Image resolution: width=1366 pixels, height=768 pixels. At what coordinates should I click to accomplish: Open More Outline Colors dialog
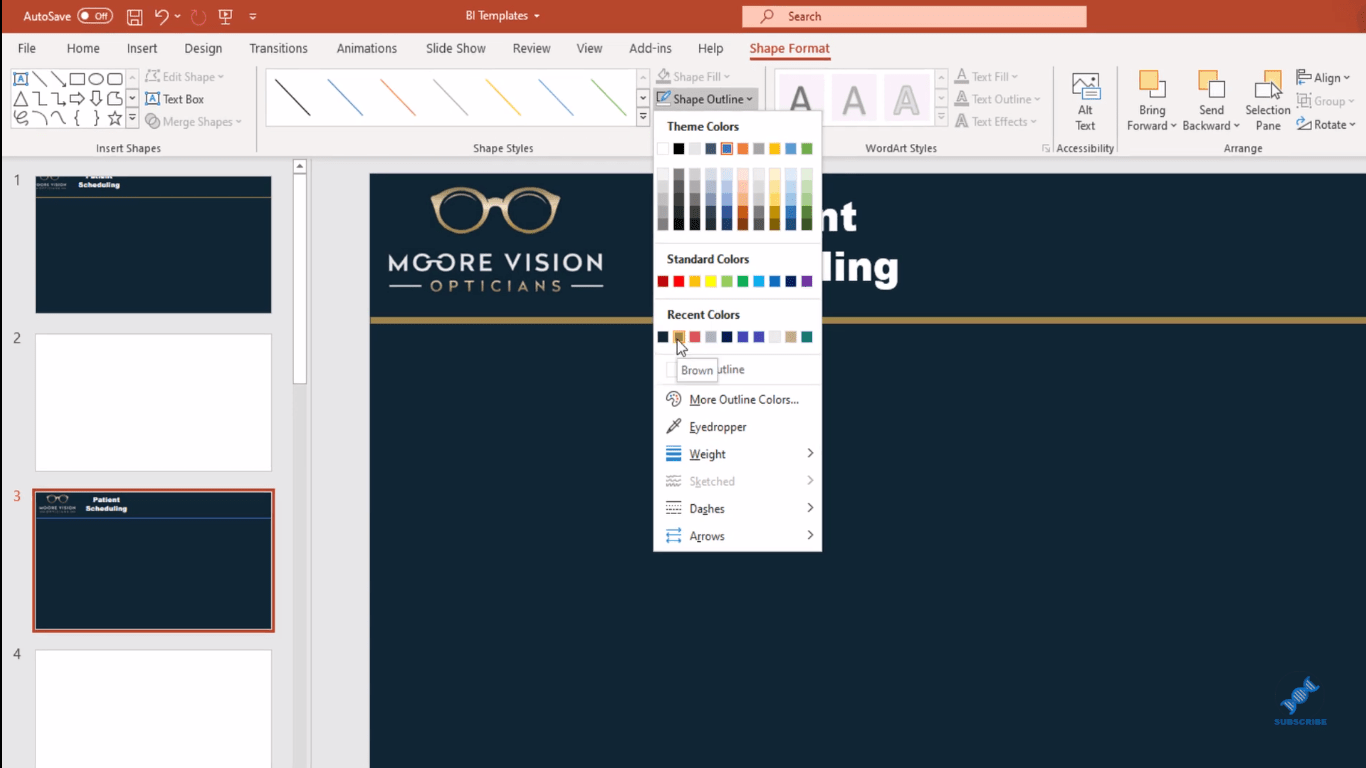[x=738, y=399]
